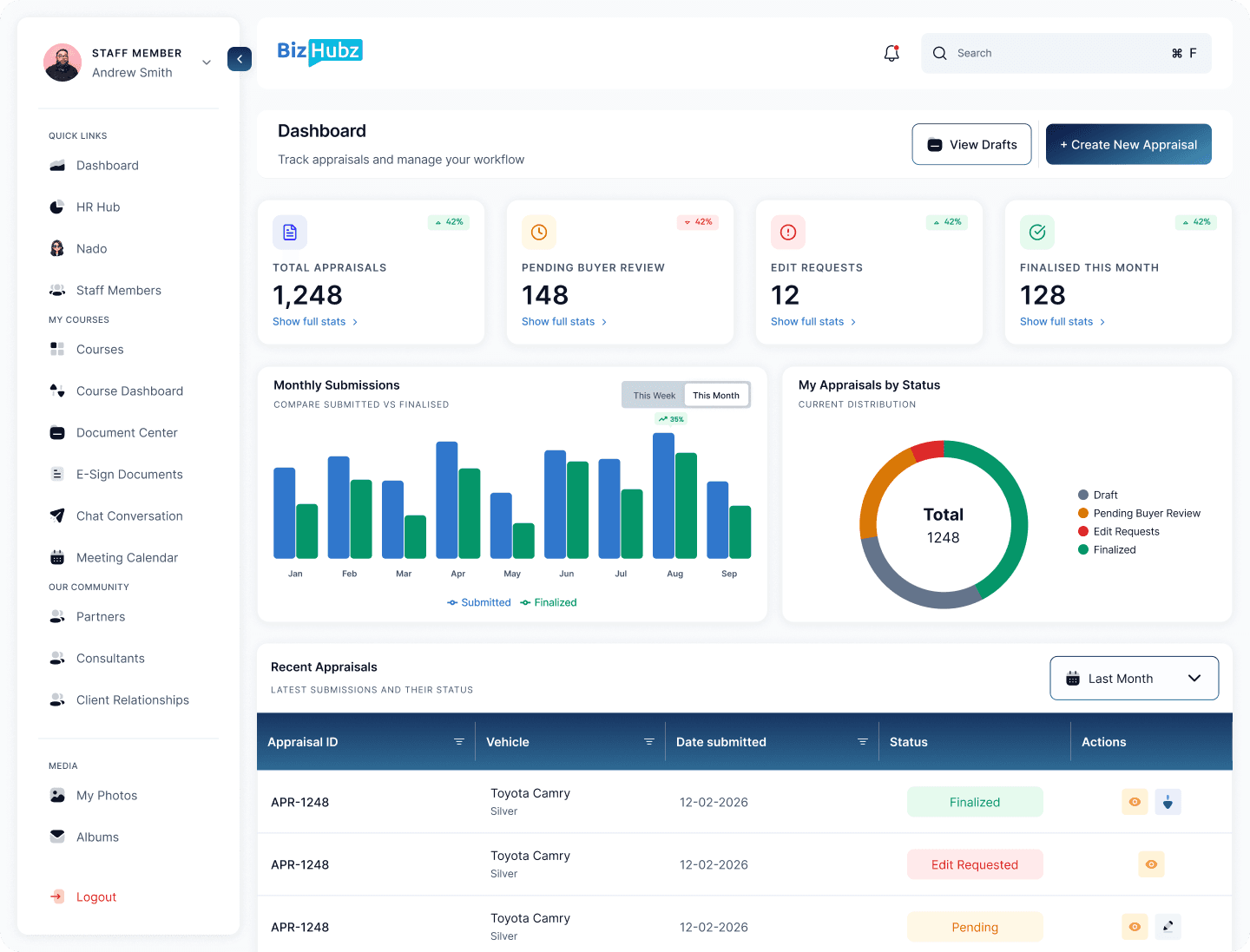
Task: Click the search magnifier icon
Action: 940,54
